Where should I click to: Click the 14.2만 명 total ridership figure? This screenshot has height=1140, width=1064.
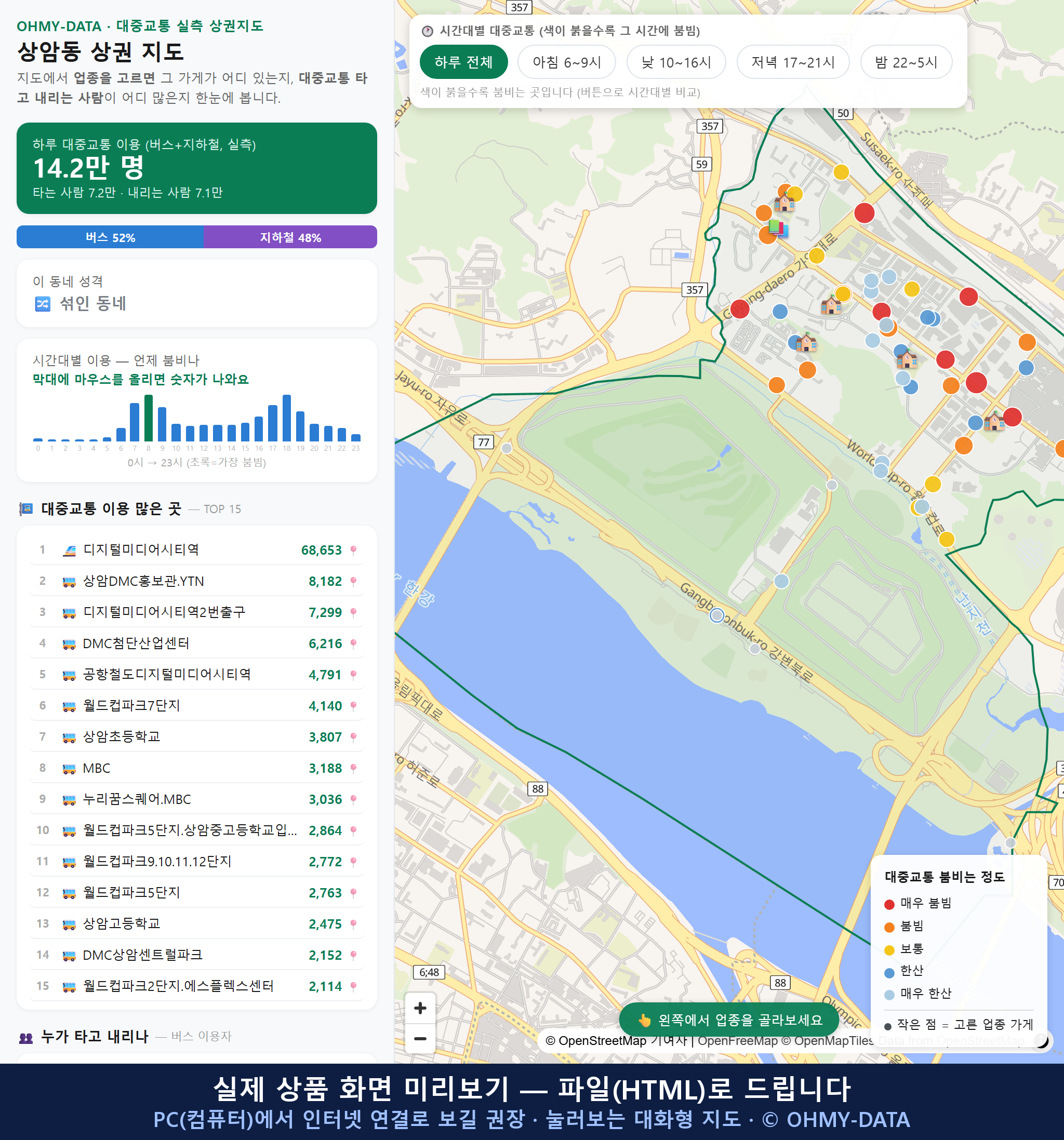click(x=89, y=168)
